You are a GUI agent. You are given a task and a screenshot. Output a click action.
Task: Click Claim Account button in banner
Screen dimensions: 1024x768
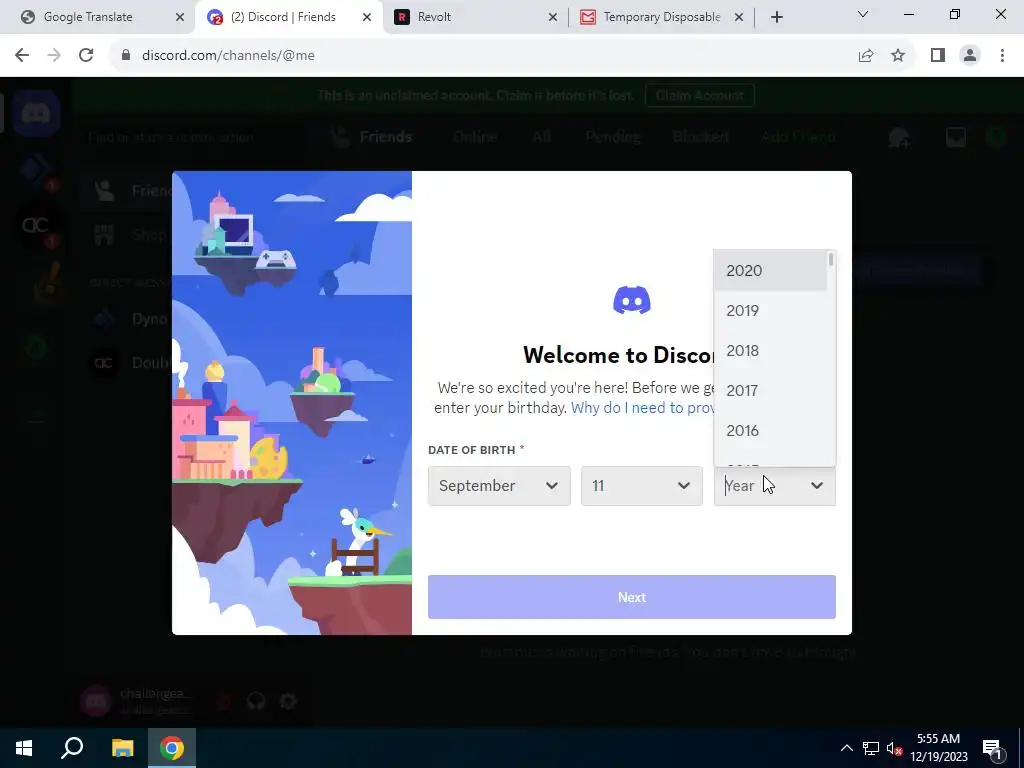pos(699,95)
